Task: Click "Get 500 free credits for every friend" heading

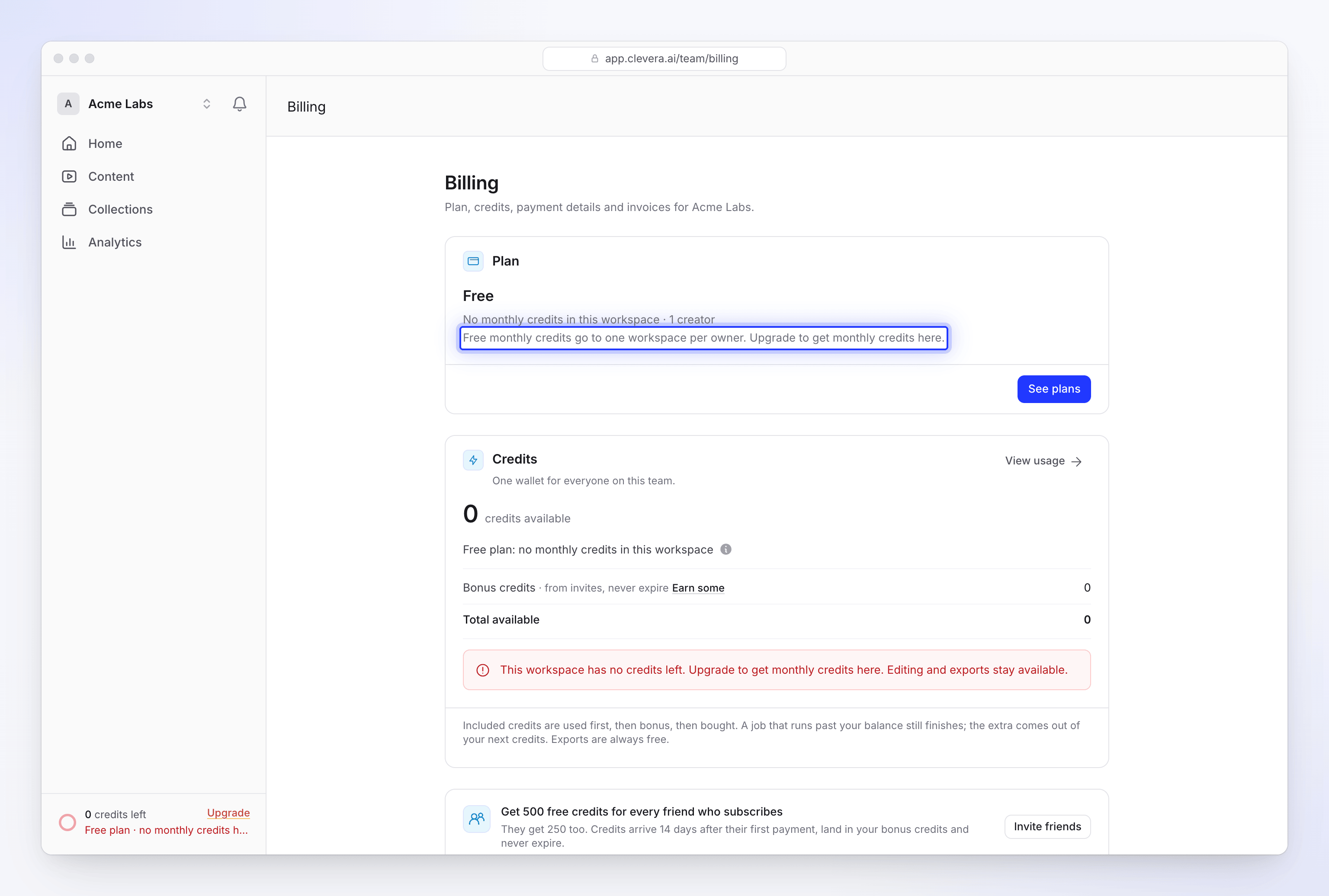Action: click(x=641, y=811)
